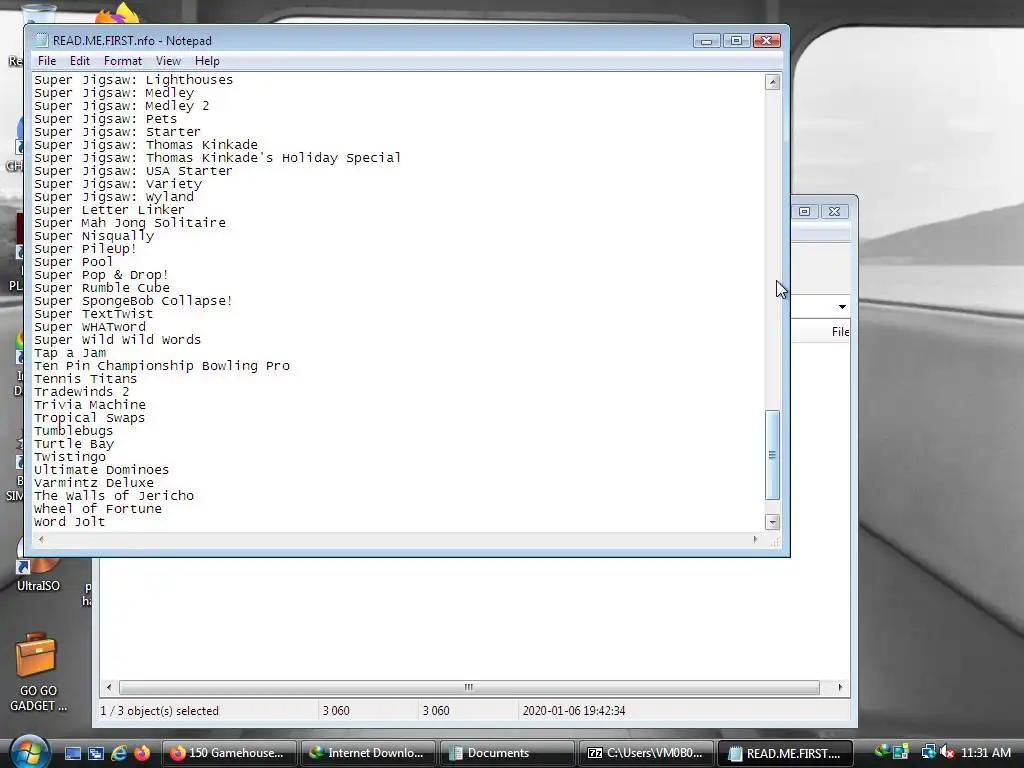Click the 'Wheel of Fortune' line in Notepad
Image resolution: width=1024 pixels, height=768 pixels.
(x=97, y=509)
